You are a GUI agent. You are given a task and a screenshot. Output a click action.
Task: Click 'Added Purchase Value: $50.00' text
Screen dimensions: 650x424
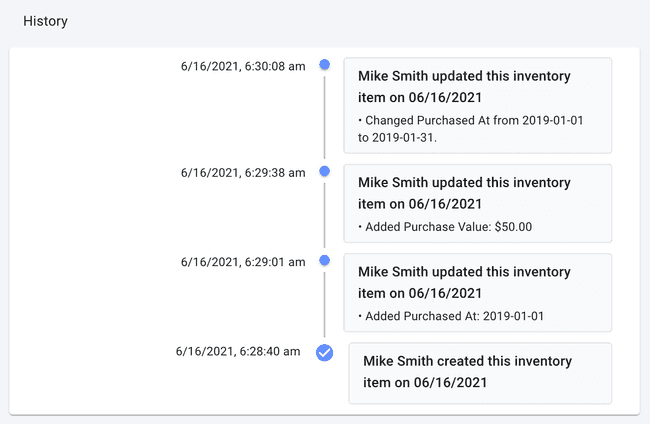445,227
